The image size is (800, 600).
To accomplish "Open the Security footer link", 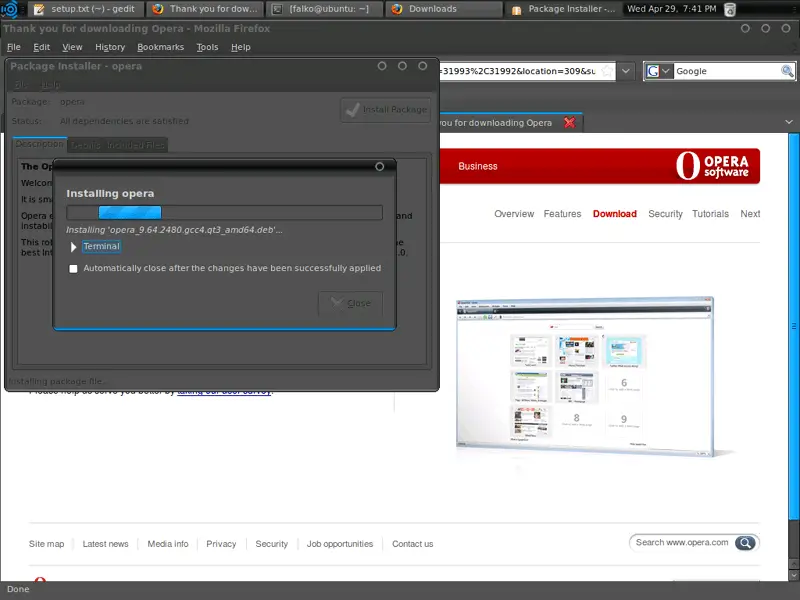I will point(271,544).
